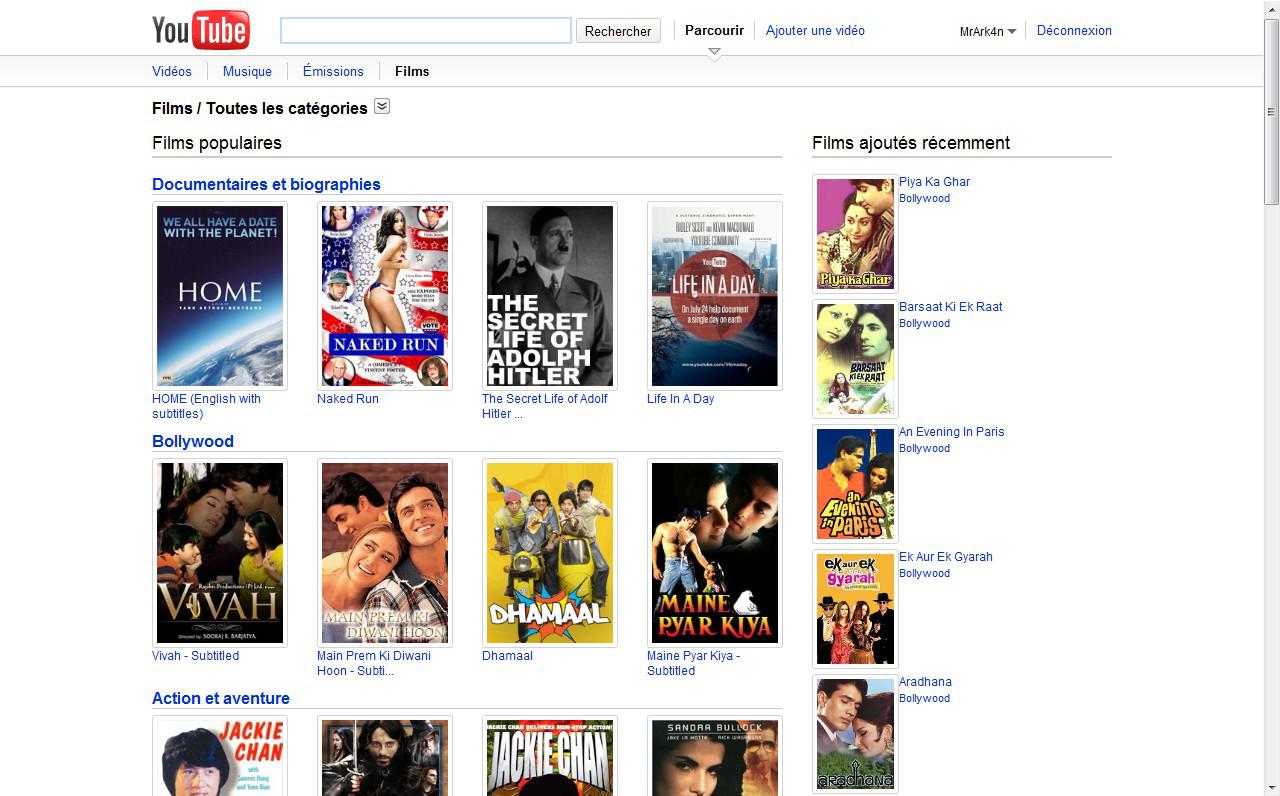
Task: Click Bollywood label under Aradhana
Action: (x=924, y=698)
